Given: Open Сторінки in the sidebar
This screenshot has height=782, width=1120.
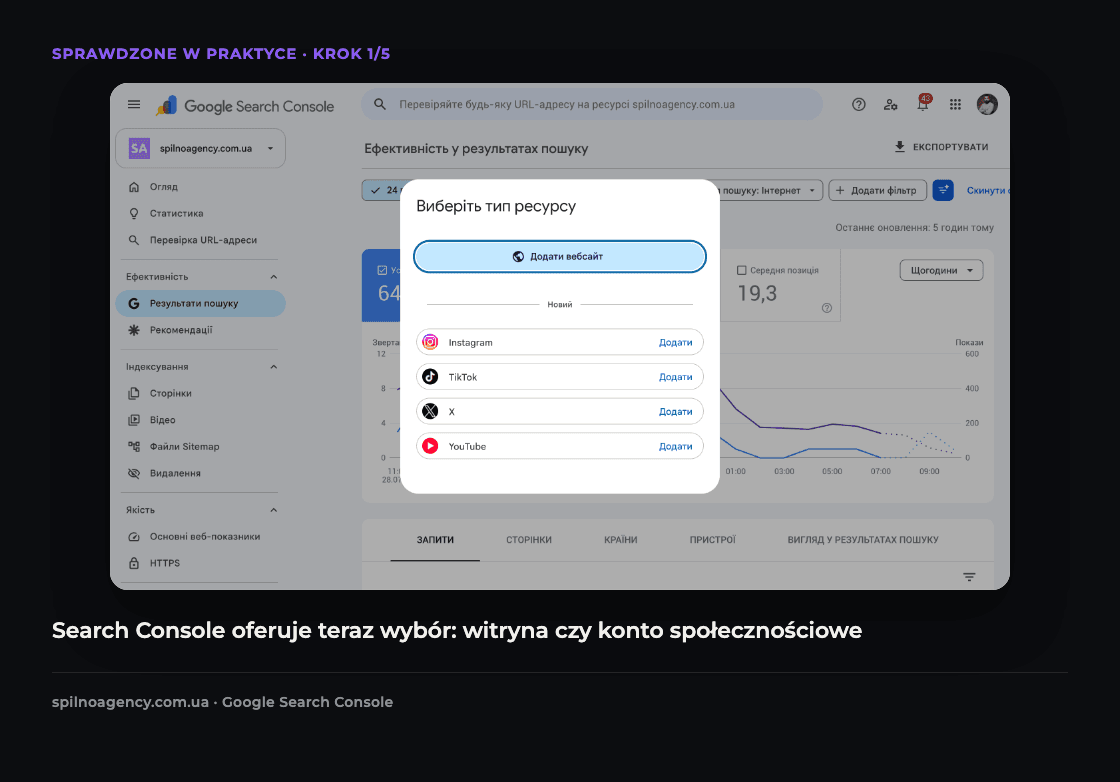Looking at the screenshot, I should (200, 393).
